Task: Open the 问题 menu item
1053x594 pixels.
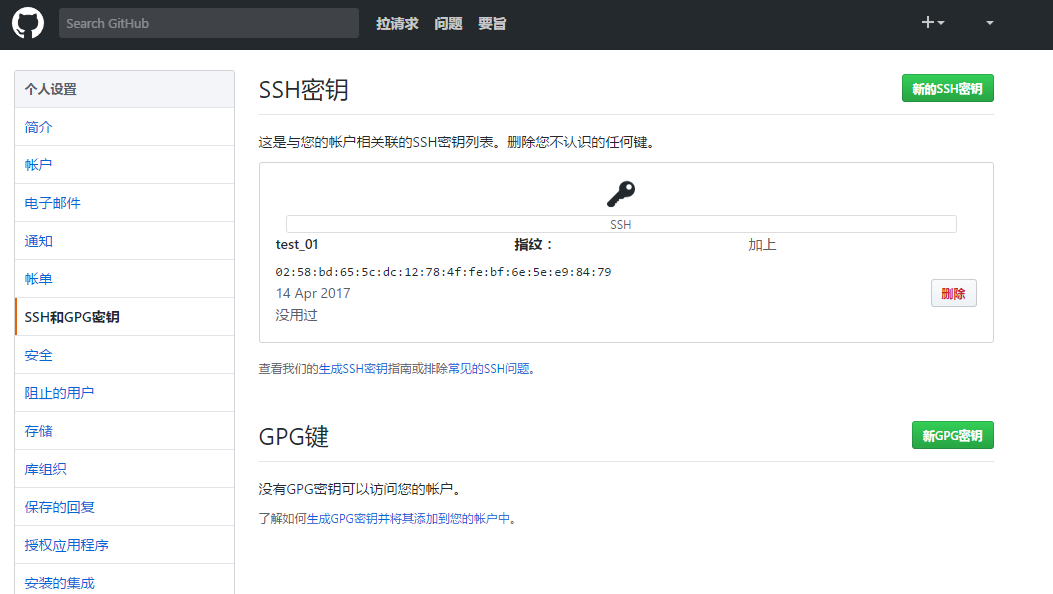Action: 448,23
